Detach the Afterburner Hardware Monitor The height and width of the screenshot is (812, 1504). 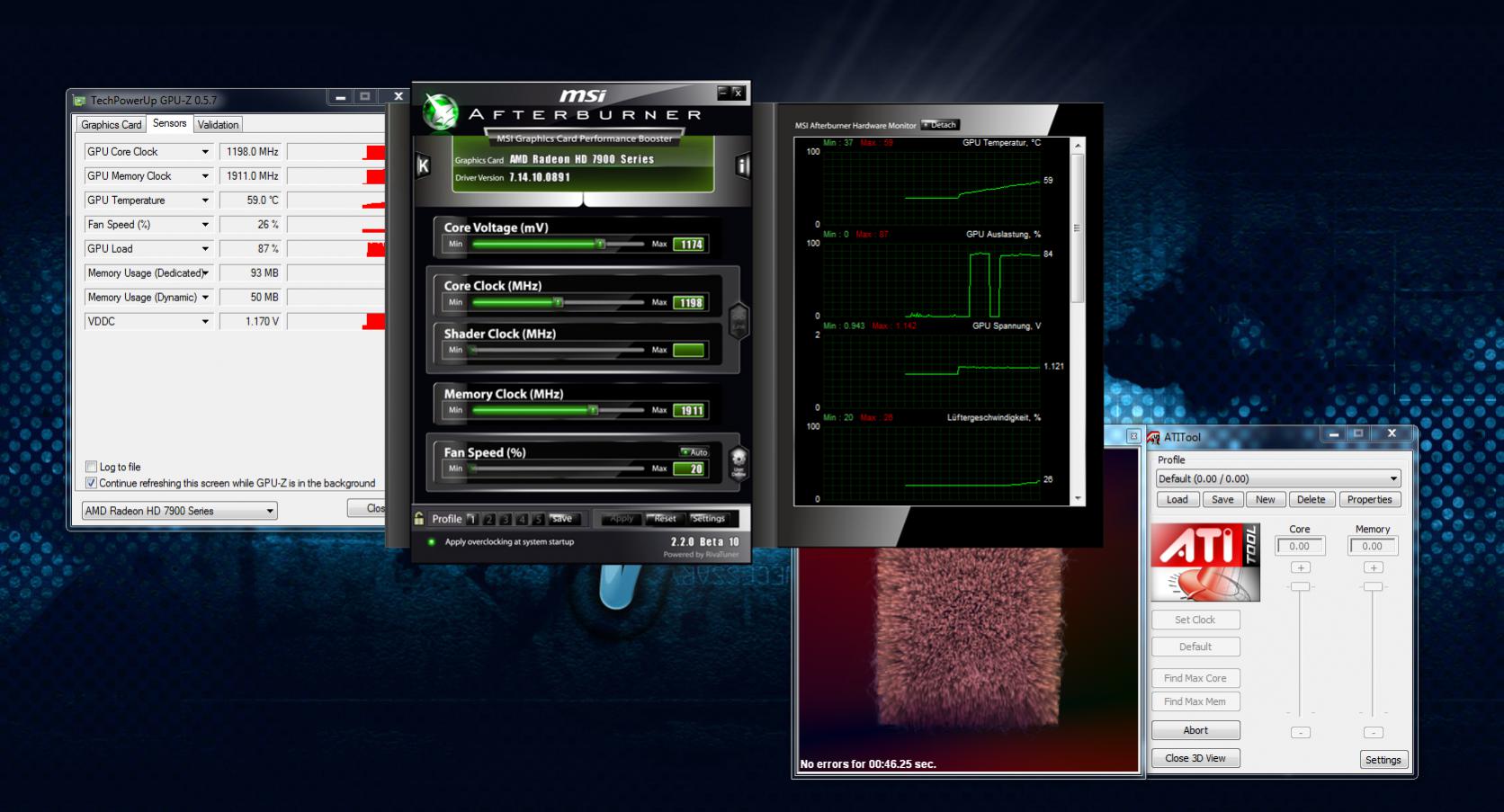(x=940, y=125)
